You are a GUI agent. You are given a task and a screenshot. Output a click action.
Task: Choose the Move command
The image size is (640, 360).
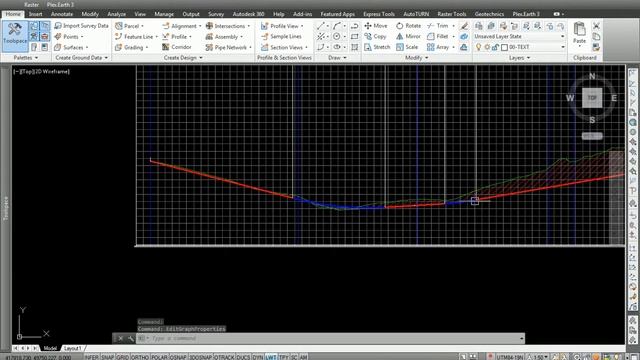[x=376, y=26]
